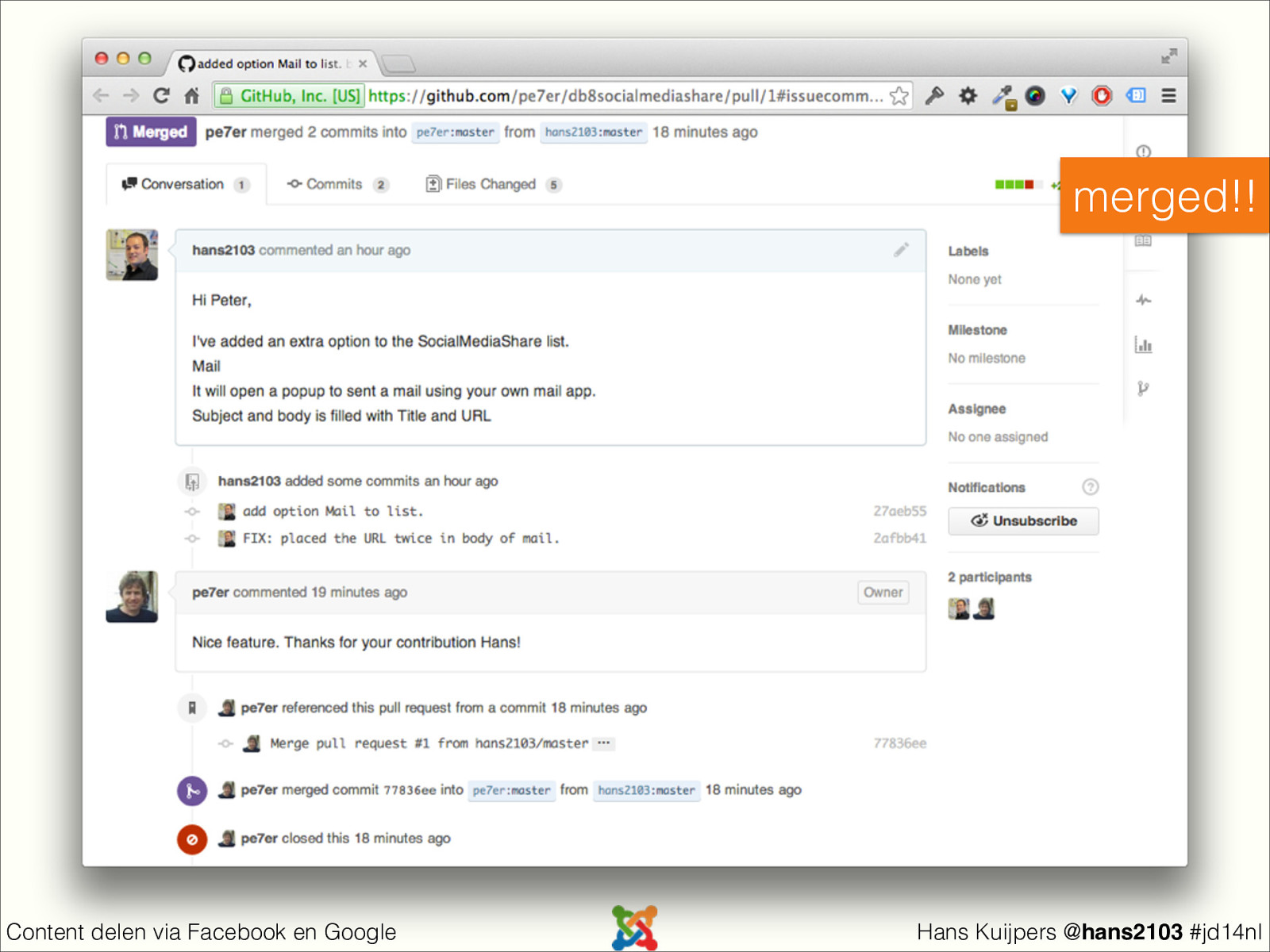
Task: Open the browser home page icon
Action: (191, 96)
